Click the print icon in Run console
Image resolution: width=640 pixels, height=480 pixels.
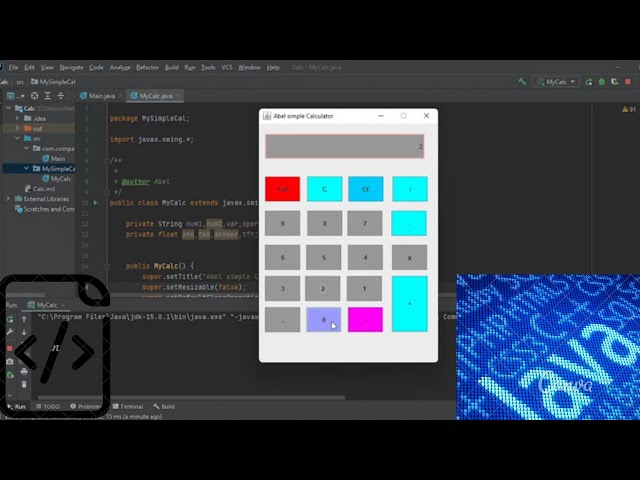[x=24, y=371]
